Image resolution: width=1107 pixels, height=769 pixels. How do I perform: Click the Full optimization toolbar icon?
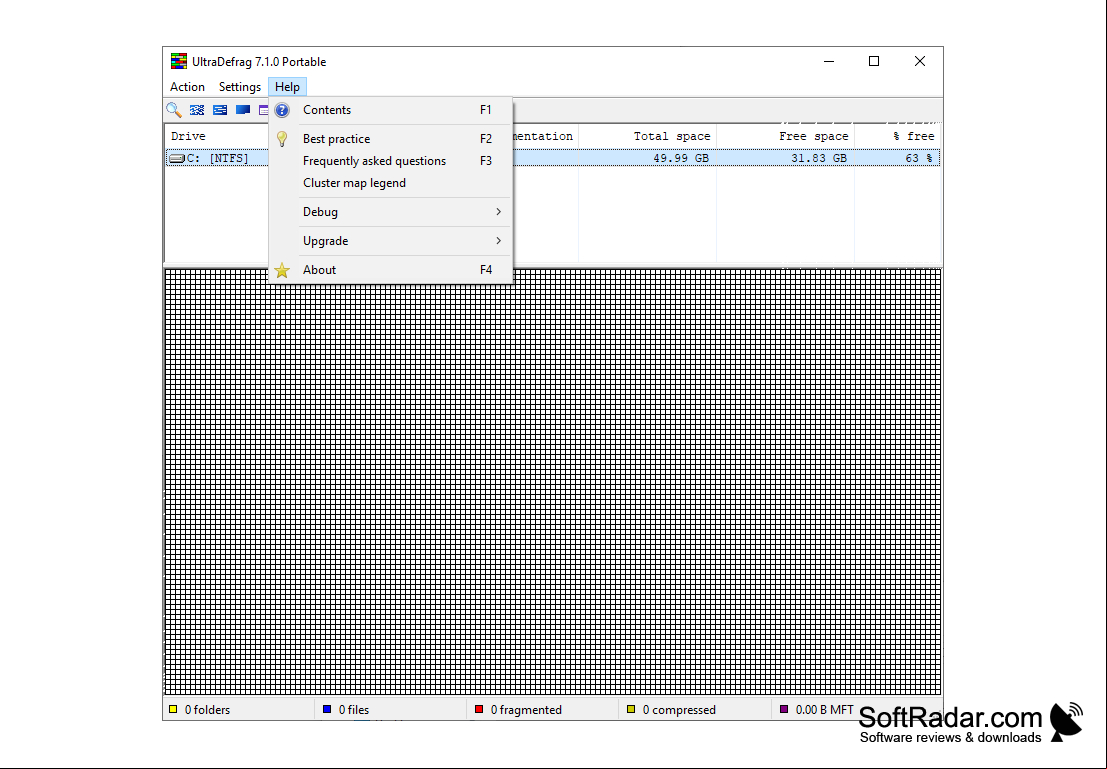point(243,110)
